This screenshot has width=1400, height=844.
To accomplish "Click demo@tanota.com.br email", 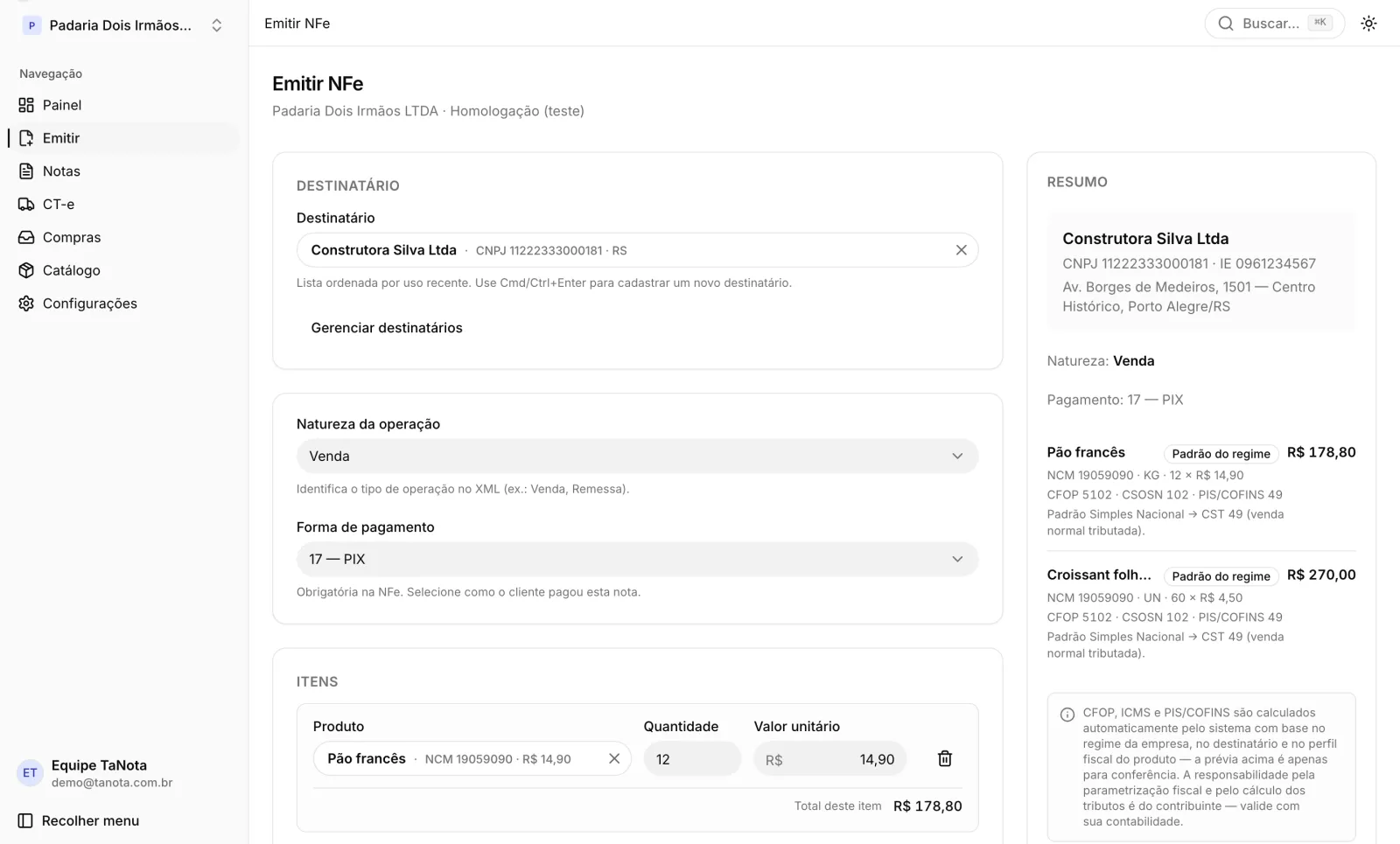I will (x=112, y=783).
